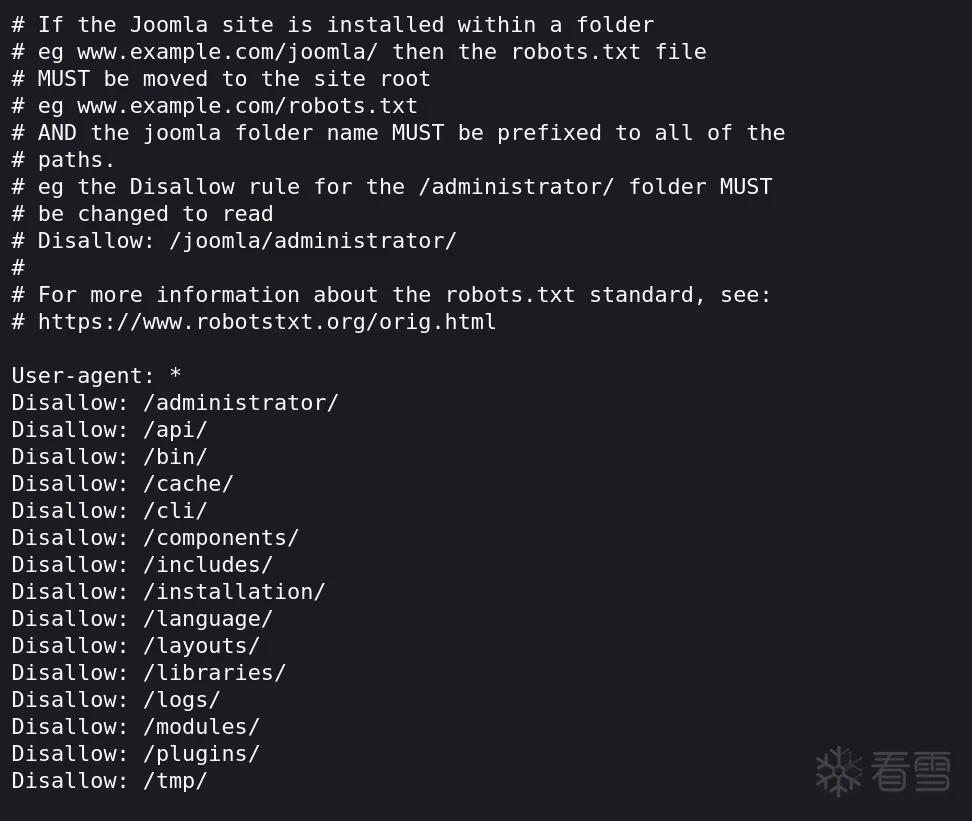Place cursor on Disallow /cli/ line
The image size is (972, 821).
pyautogui.click(x=110, y=511)
